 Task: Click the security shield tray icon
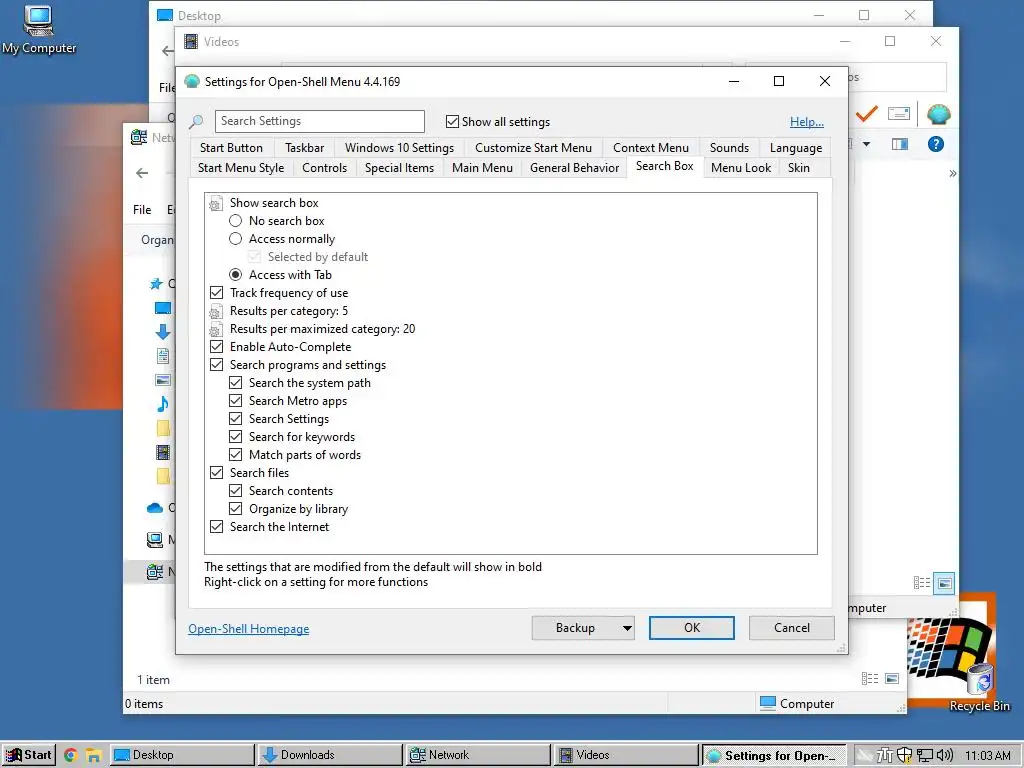click(x=904, y=756)
